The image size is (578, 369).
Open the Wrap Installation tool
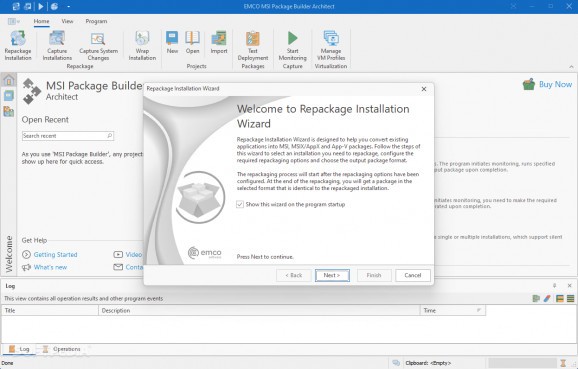(142, 46)
